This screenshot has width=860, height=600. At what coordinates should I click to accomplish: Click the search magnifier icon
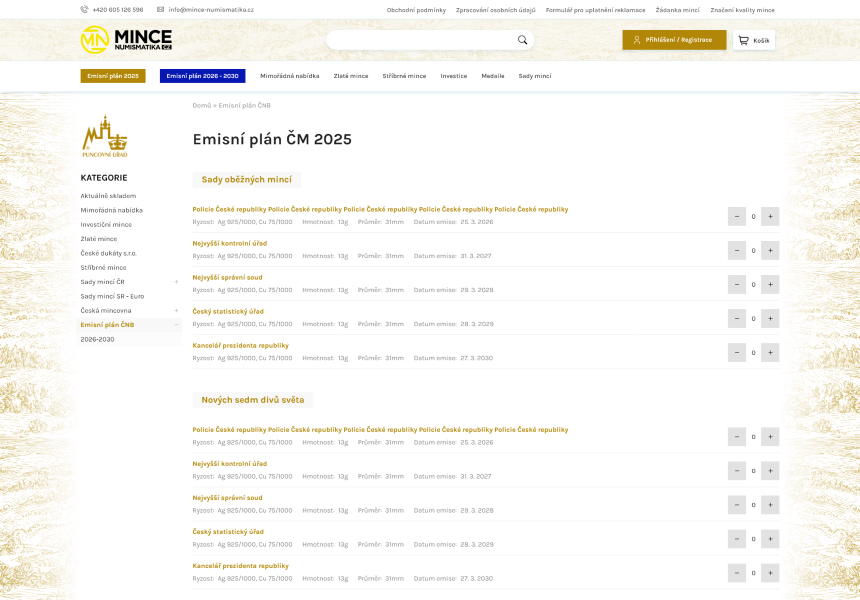522,40
